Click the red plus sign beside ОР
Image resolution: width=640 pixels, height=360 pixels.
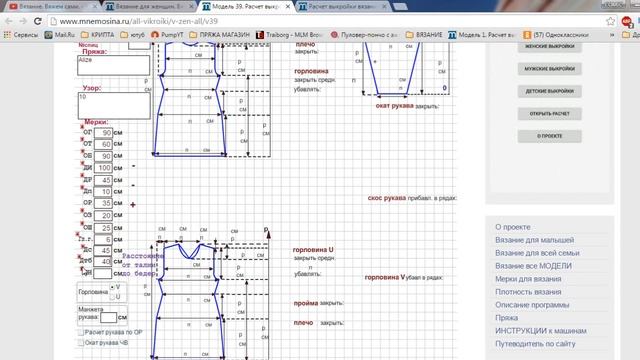pyautogui.click(x=133, y=204)
